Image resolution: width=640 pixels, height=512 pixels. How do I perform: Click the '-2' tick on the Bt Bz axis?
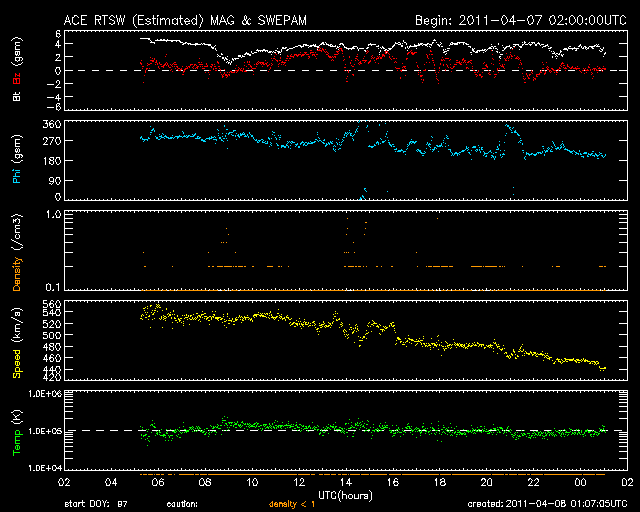(x=54, y=84)
